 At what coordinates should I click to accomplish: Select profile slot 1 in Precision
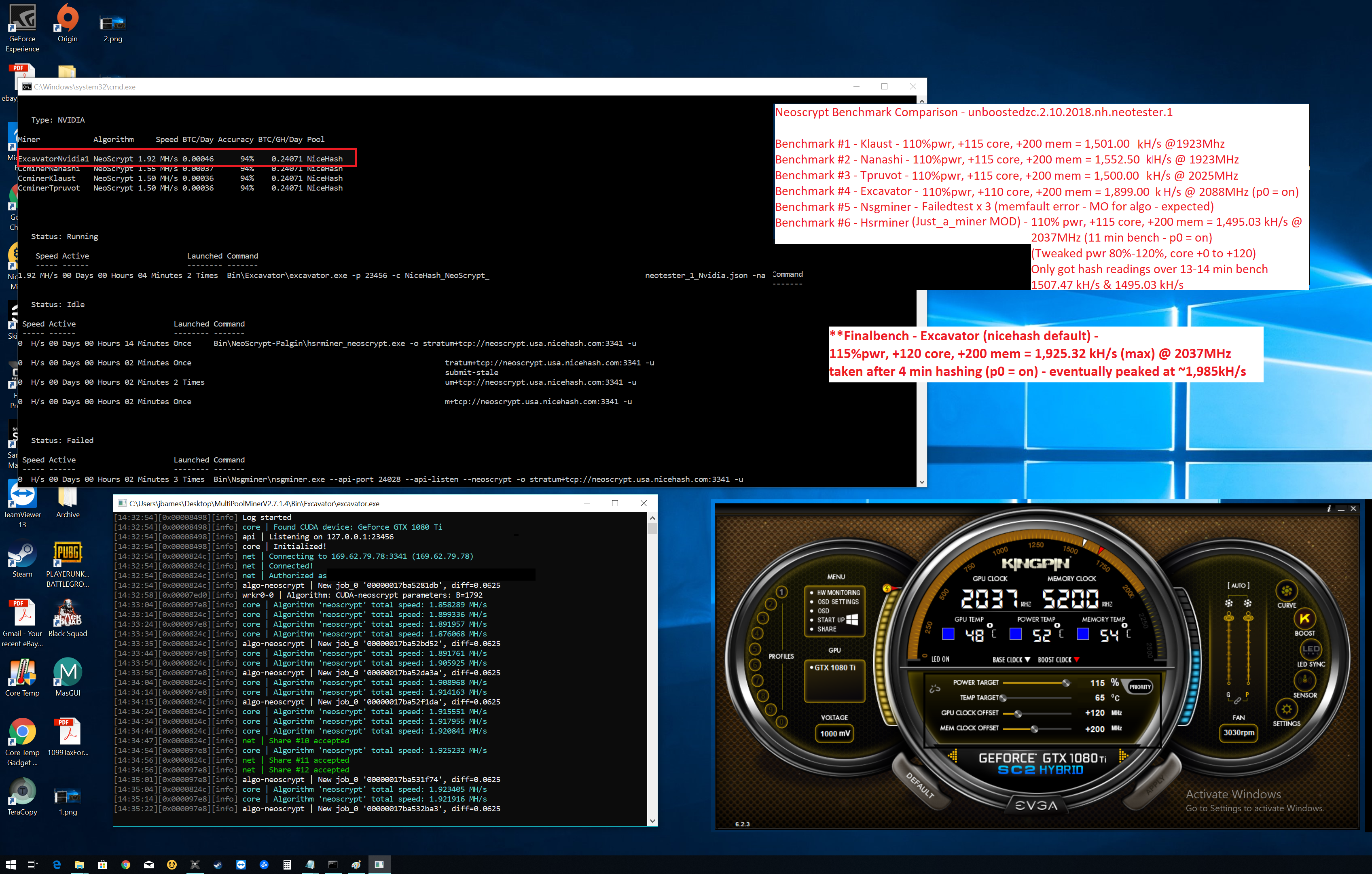point(782,592)
